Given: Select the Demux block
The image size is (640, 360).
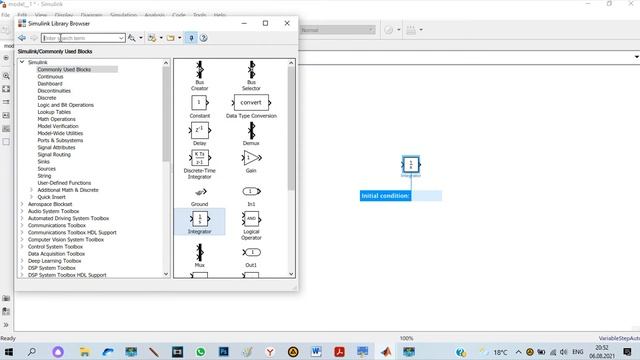Looking at the screenshot, I should click(251, 134).
